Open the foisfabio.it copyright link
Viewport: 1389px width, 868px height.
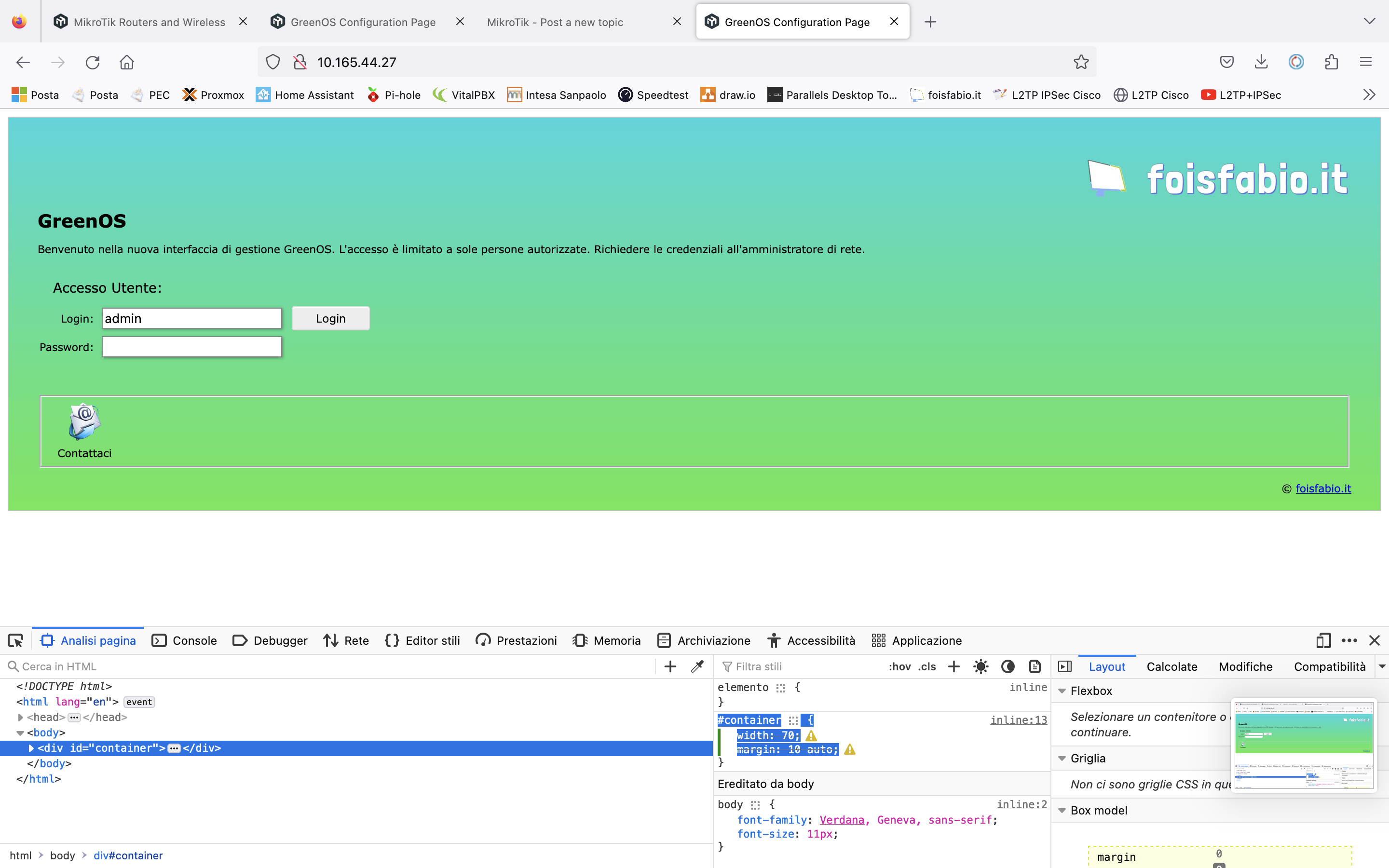[1324, 488]
